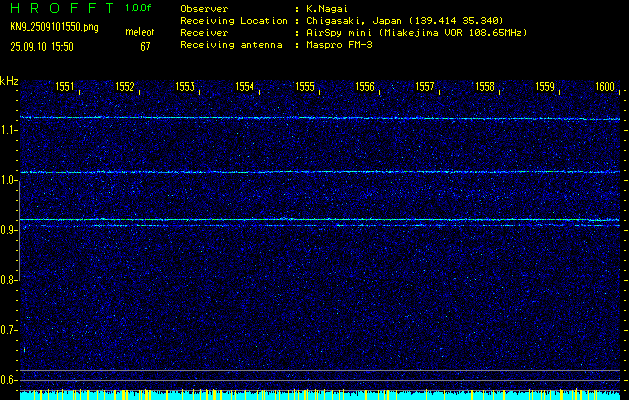Click the 1554 time marker
Screen dimensions: 629x400
[x=245, y=87]
